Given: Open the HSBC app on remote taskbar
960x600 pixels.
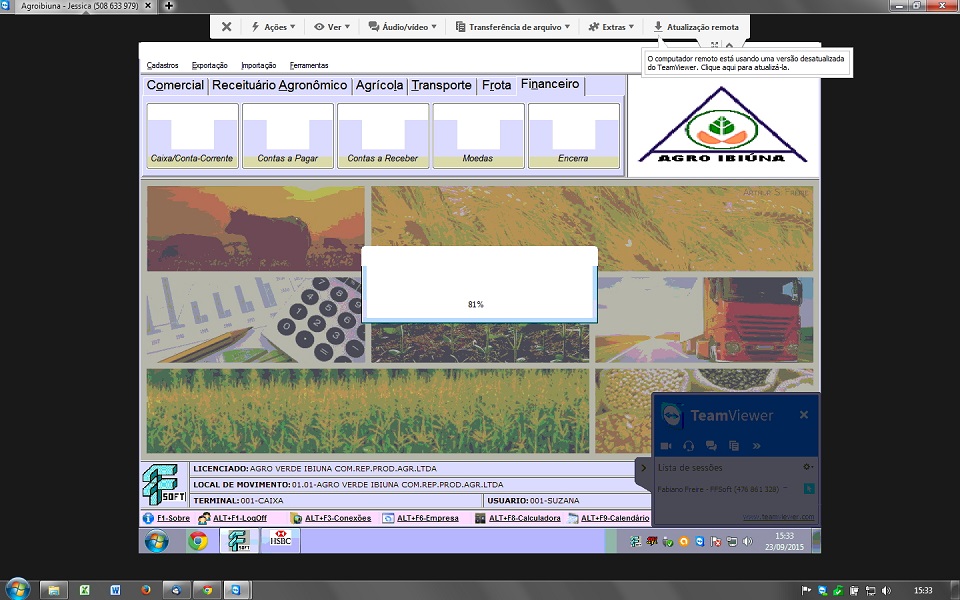Looking at the screenshot, I should point(280,539).
